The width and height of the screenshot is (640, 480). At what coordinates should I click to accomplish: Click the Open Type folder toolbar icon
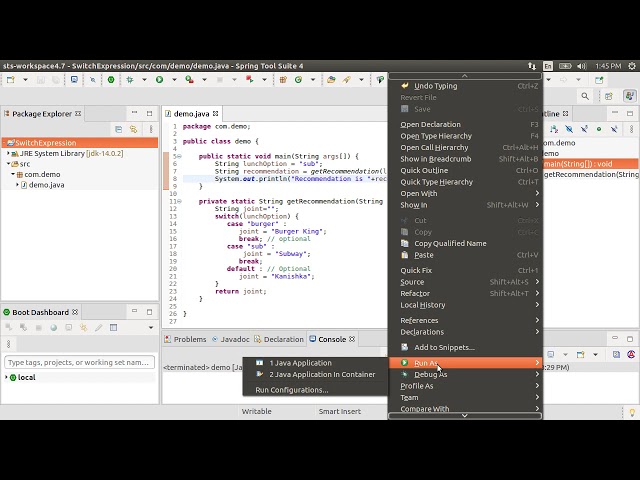point(331,80)
